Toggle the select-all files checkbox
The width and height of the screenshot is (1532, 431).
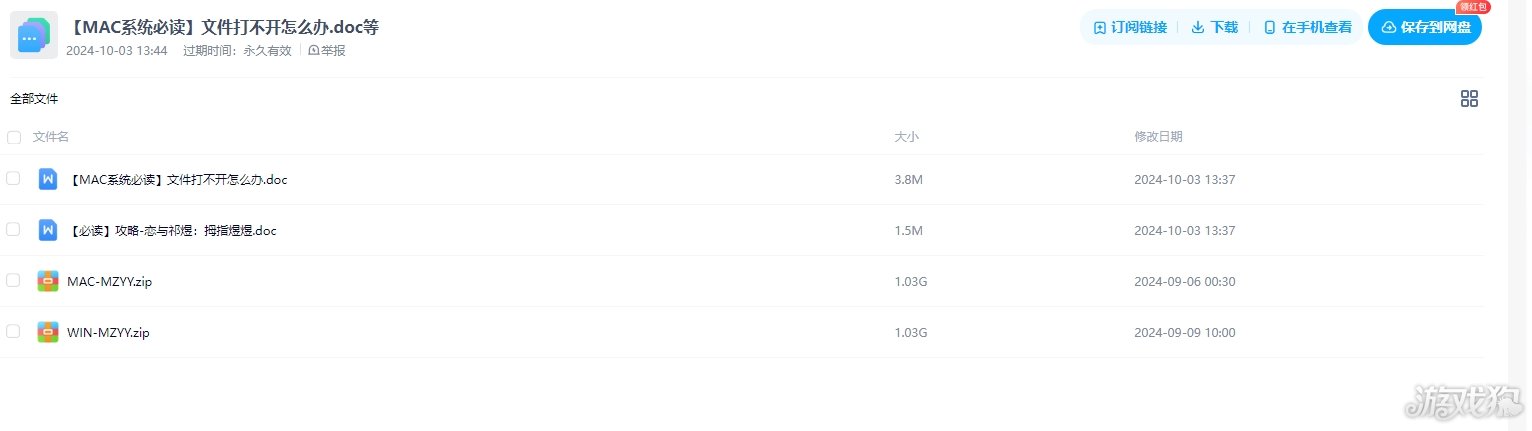coord(14,137)
